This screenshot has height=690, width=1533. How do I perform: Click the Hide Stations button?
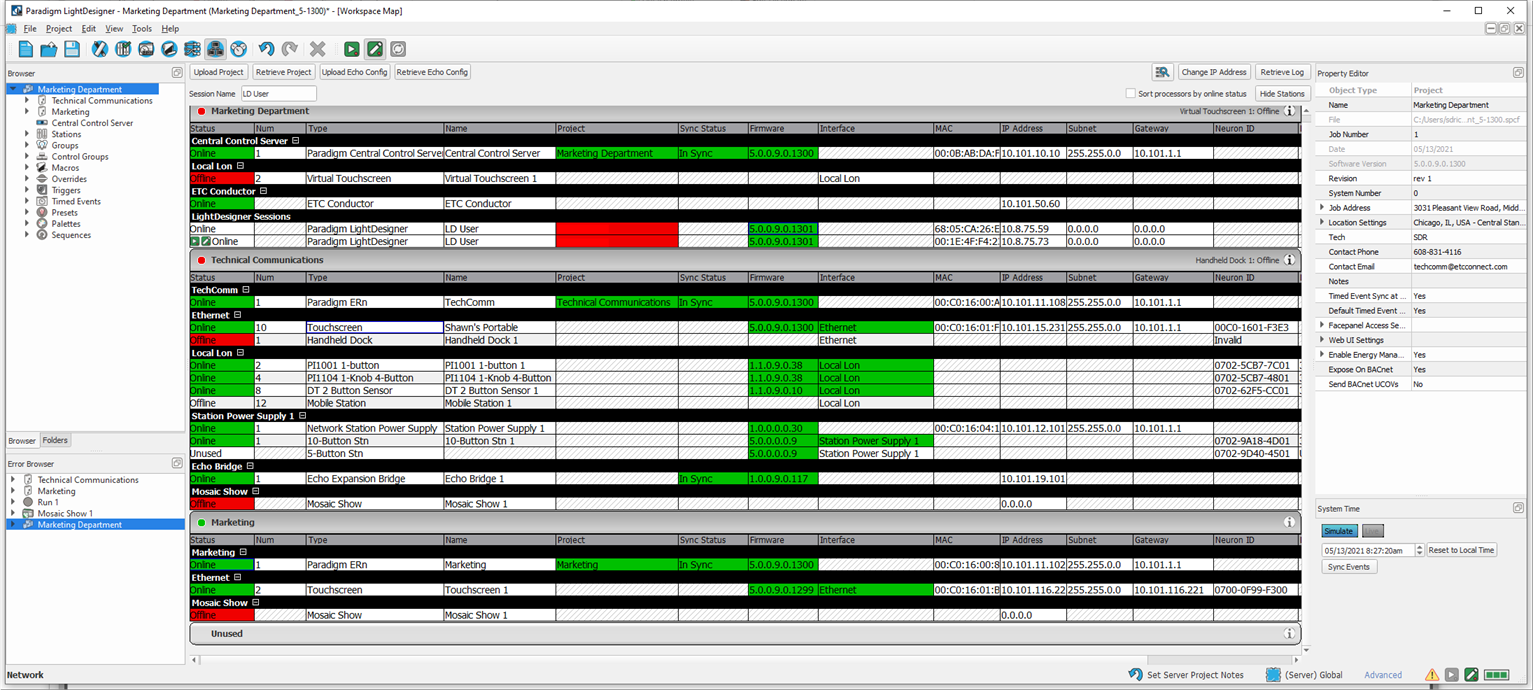[1282, 93]
